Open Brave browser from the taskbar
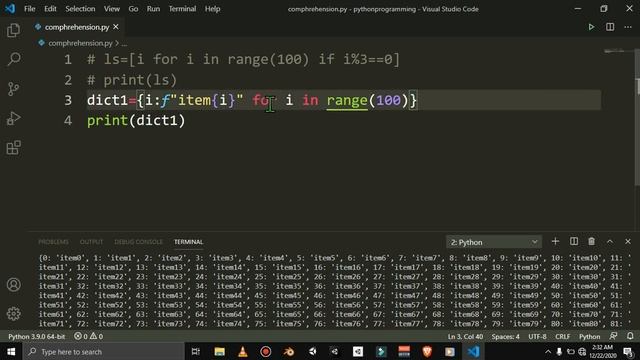Screen dimensions: 640x360 [x=427, y=351]
